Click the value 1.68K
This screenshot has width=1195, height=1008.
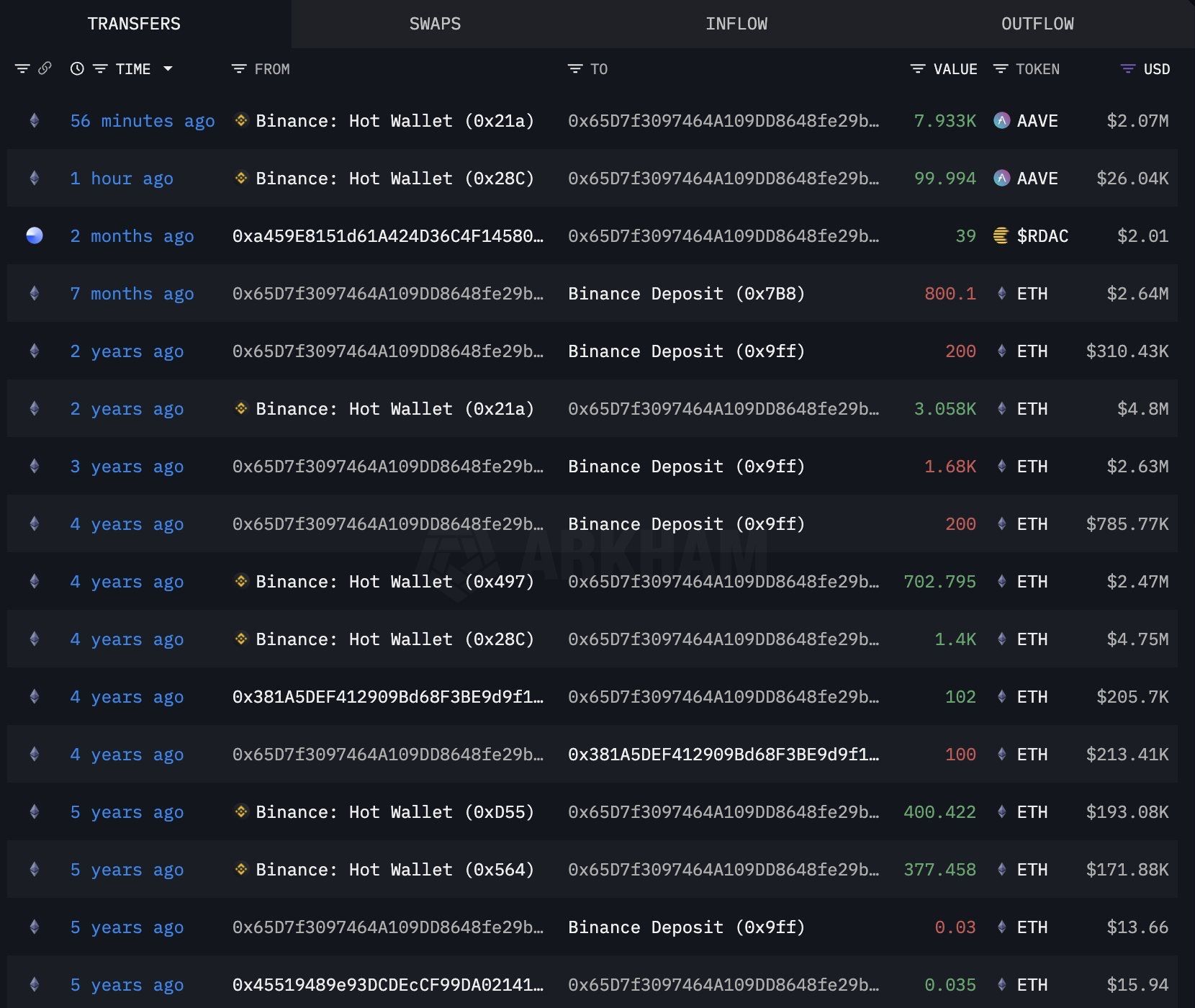point(950,467)
